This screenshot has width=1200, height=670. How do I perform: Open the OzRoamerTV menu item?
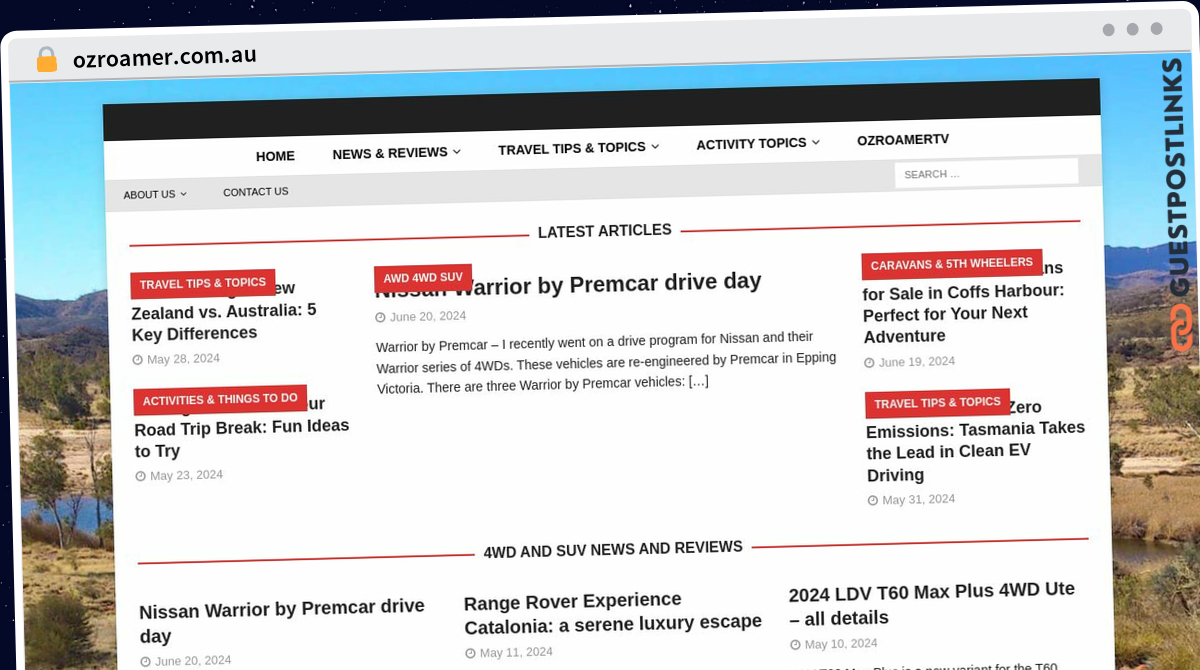(x=903, y=140)
